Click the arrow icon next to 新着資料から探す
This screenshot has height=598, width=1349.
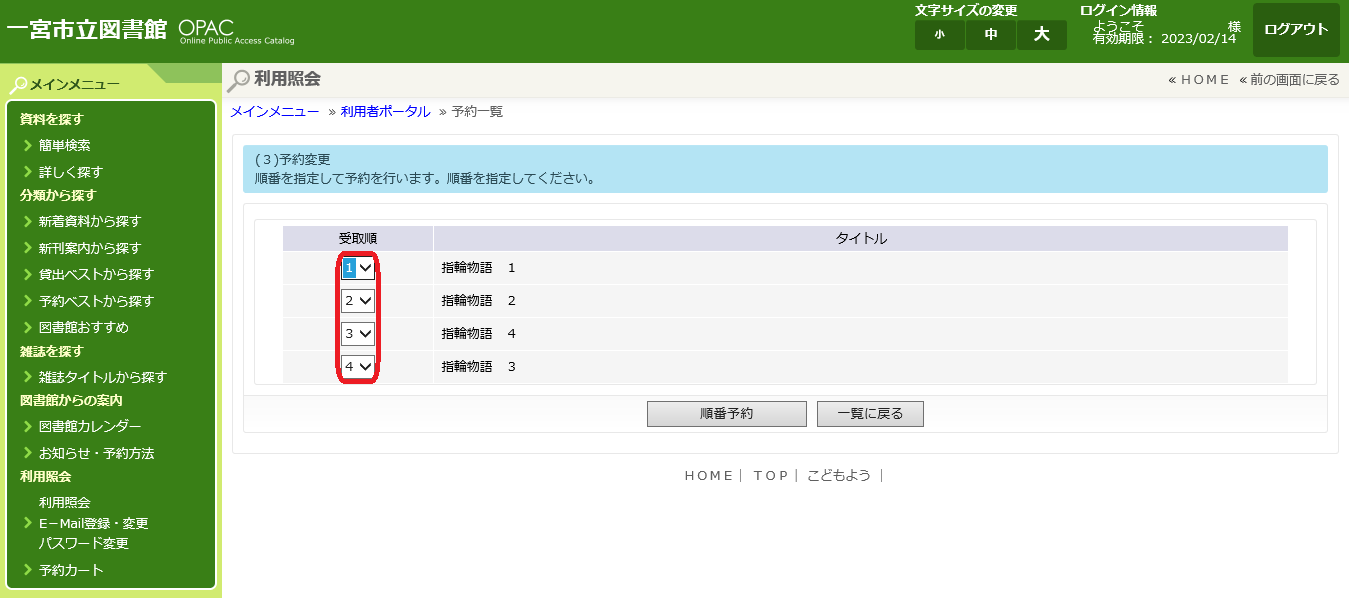pos(28,221)
